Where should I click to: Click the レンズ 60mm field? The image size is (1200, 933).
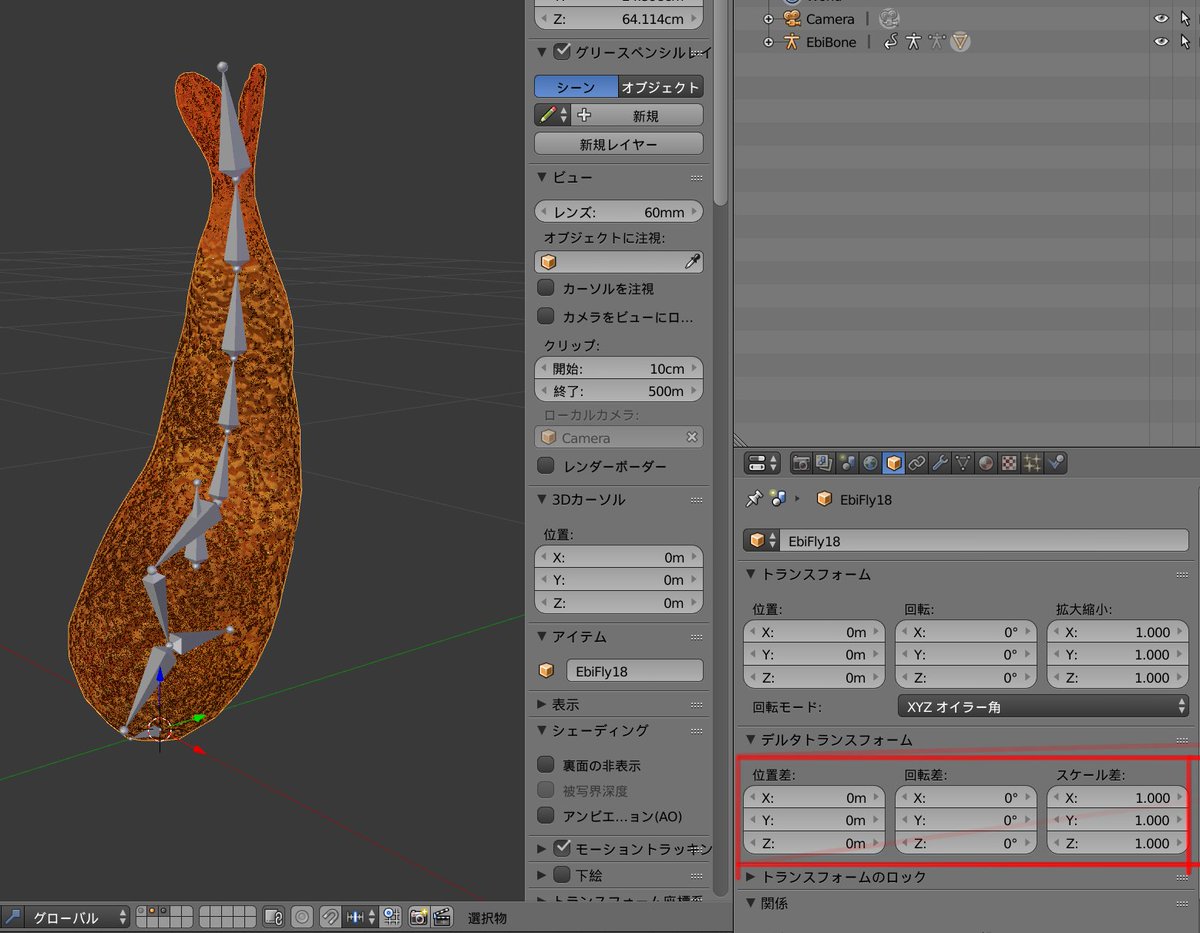[619, 212]
